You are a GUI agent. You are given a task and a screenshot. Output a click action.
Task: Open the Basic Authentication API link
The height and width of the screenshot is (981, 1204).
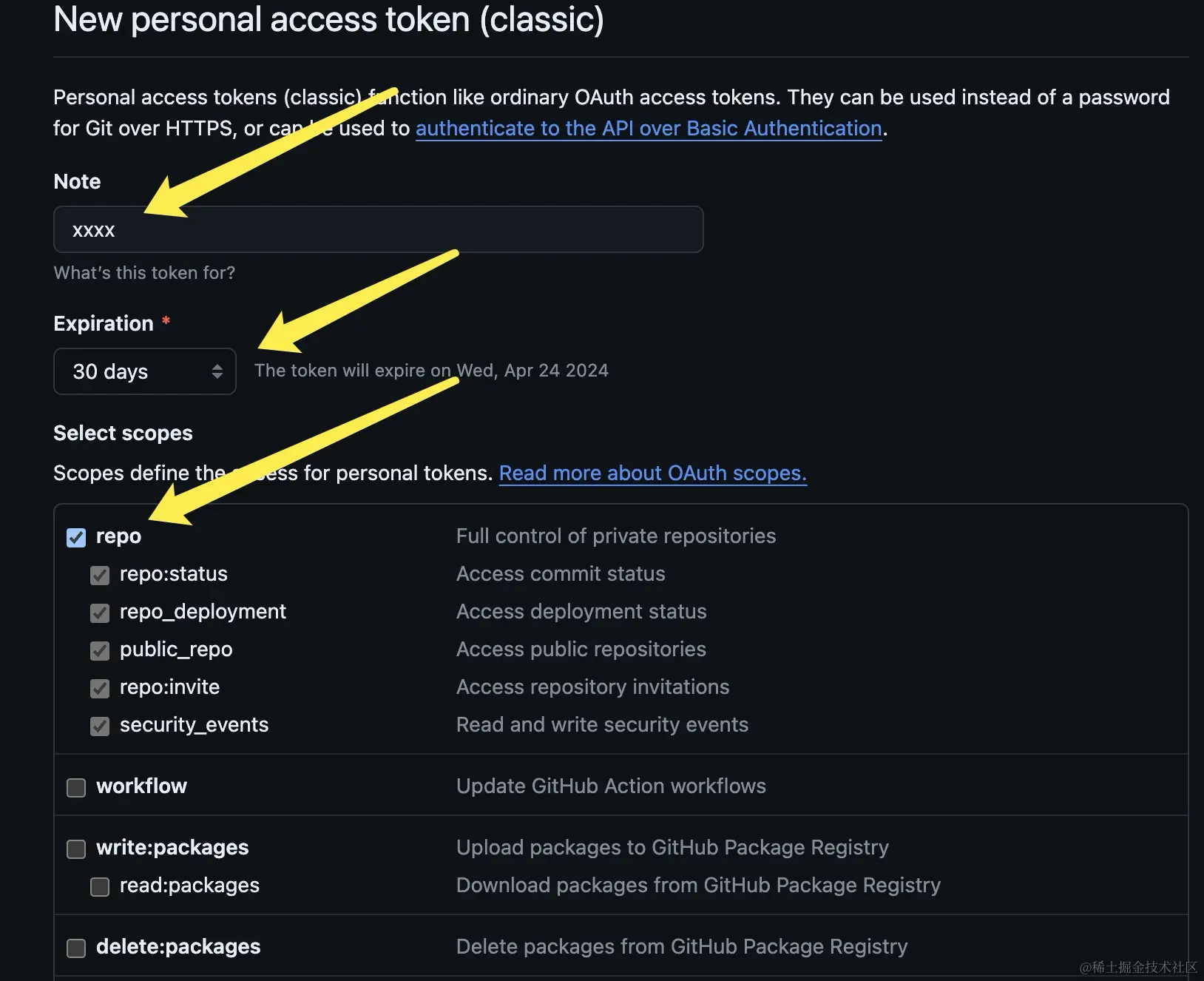pyautogui.click(x=649, y=129)
